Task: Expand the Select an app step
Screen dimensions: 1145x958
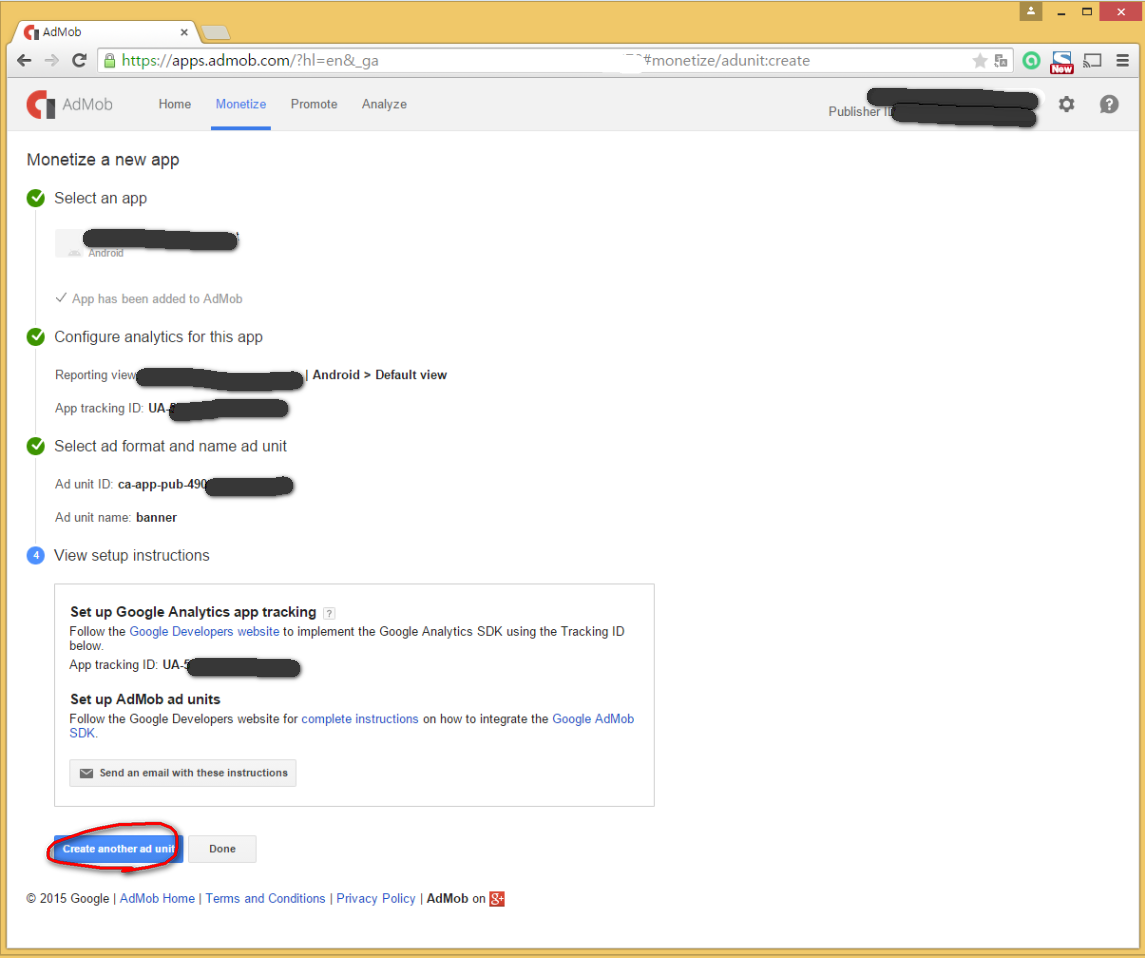Action: 100,199
